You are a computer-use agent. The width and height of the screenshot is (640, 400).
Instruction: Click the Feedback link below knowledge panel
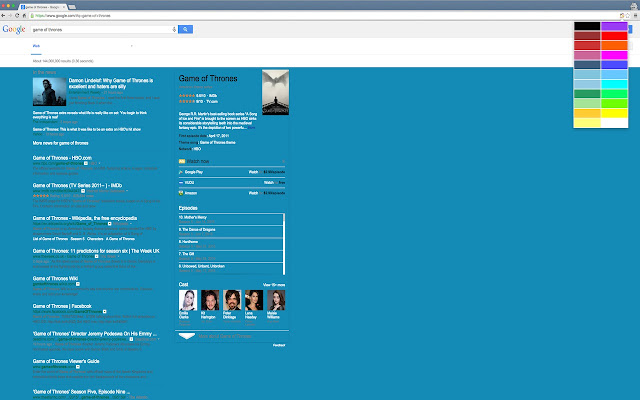point(279,345)
